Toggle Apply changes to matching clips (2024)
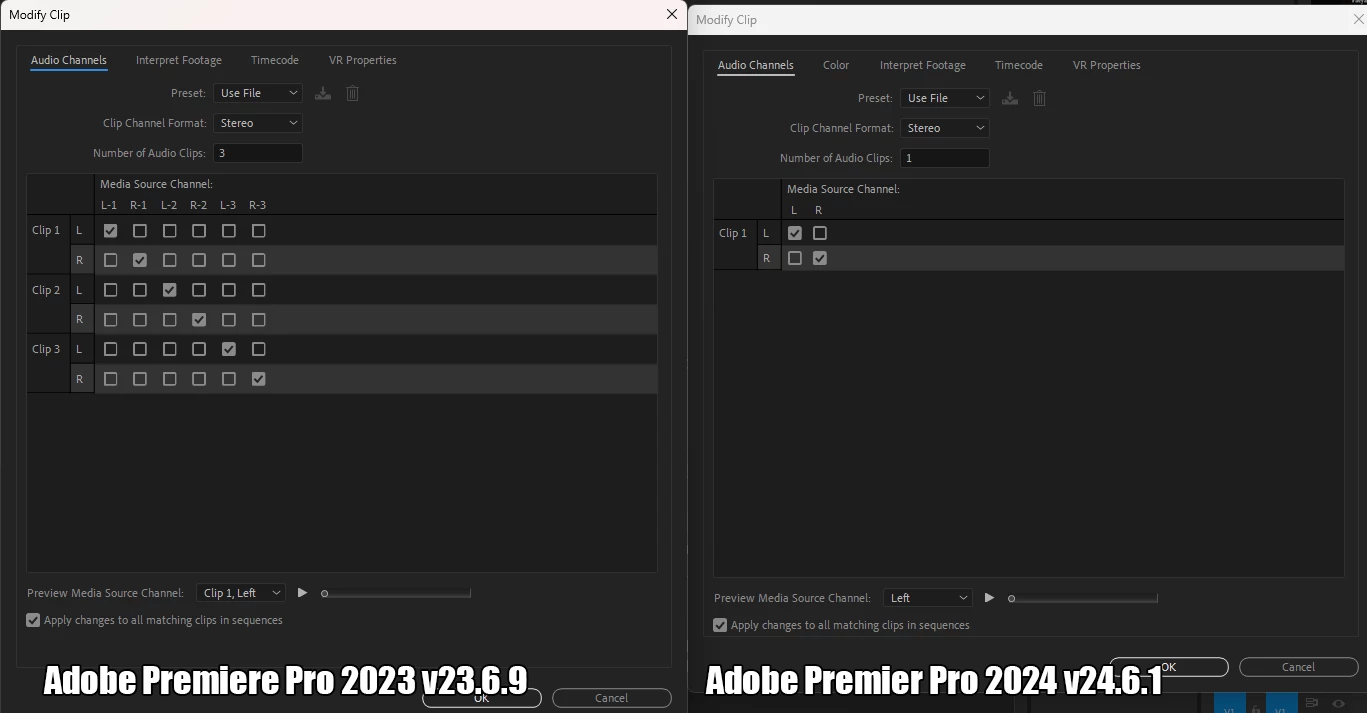 point(720,625)
